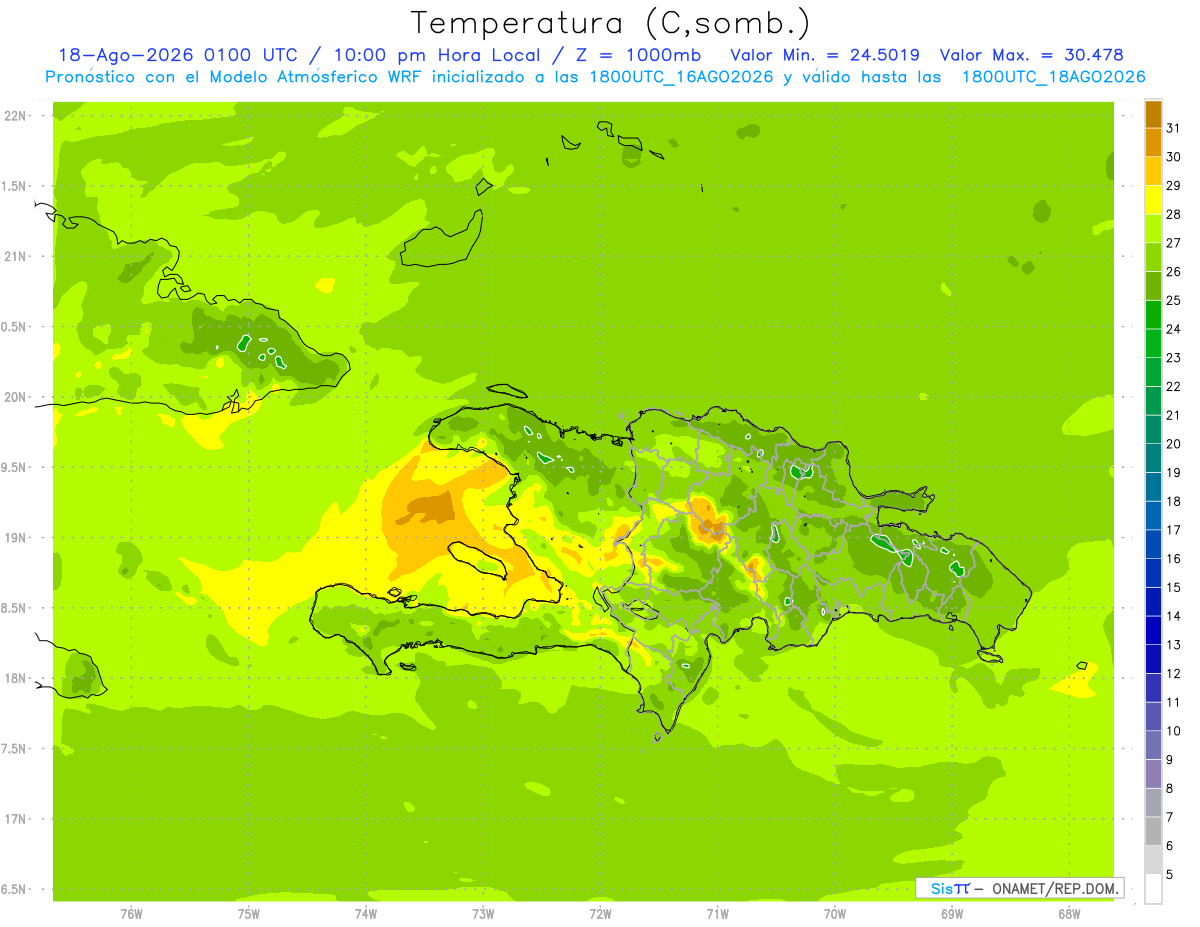This screenshot has height=927, width=1200.
Task: Click 'Valor Max. = 30.478' value
Action: tap(1031, 55)
